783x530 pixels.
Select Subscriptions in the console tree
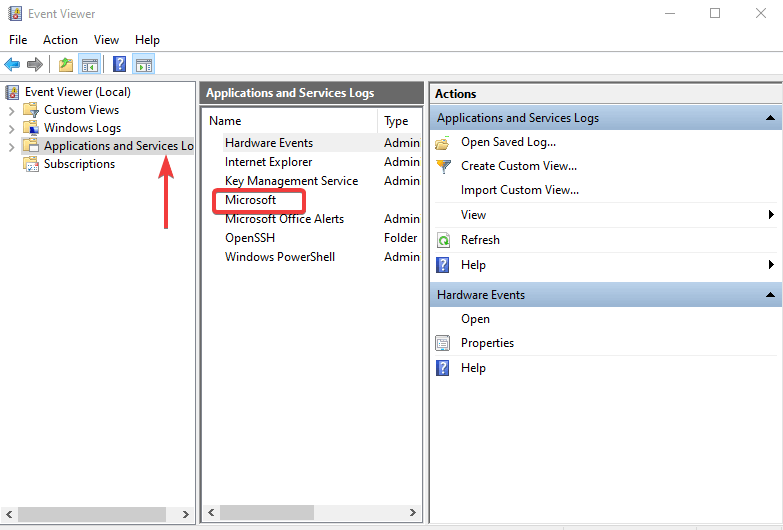click(x=79, y=164)
